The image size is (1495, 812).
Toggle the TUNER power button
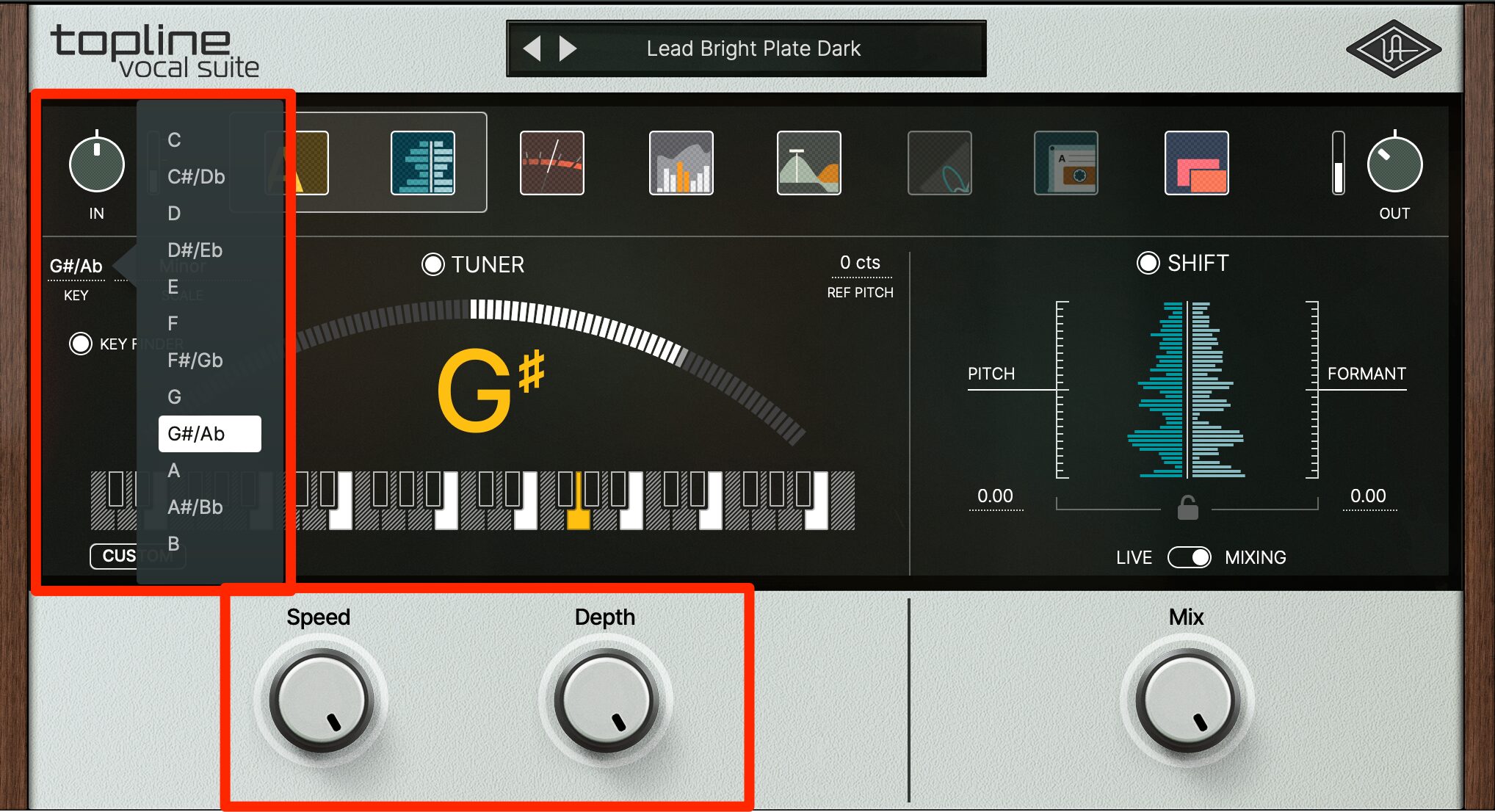(x=433, y=264)
